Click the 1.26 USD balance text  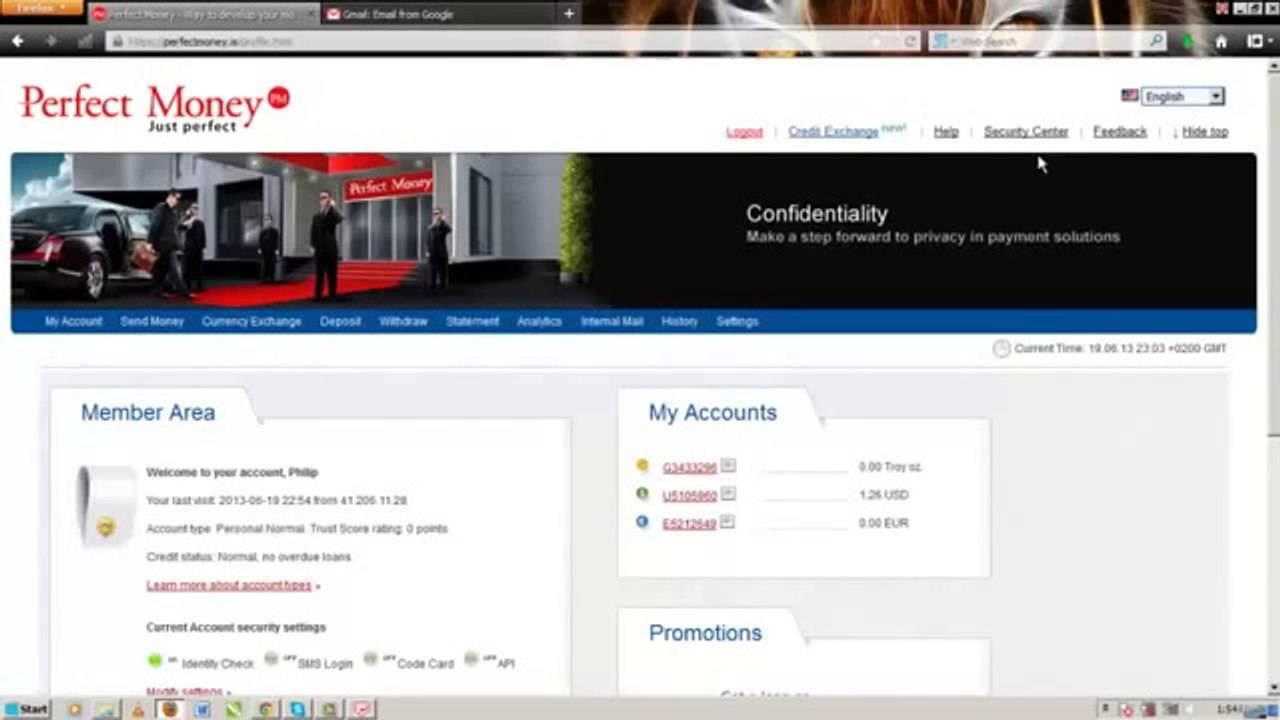coord(883,495)
